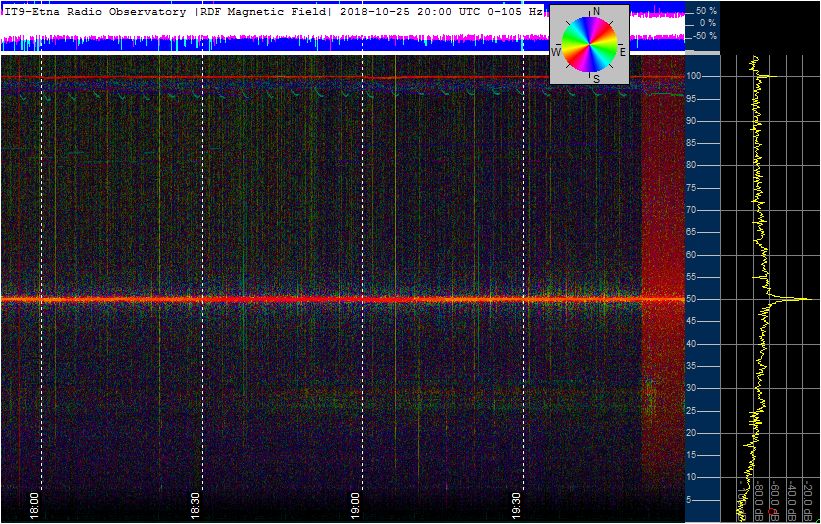The height and width of the screenshot is (524, 821).
Task: Click the '0 %' scale label
Action: (707, 23)
